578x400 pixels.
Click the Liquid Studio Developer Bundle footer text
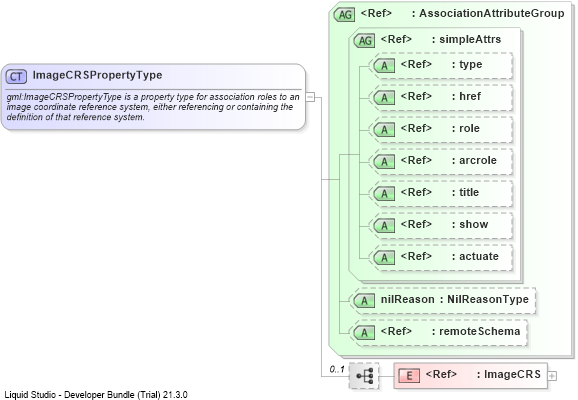pos(96,395)
